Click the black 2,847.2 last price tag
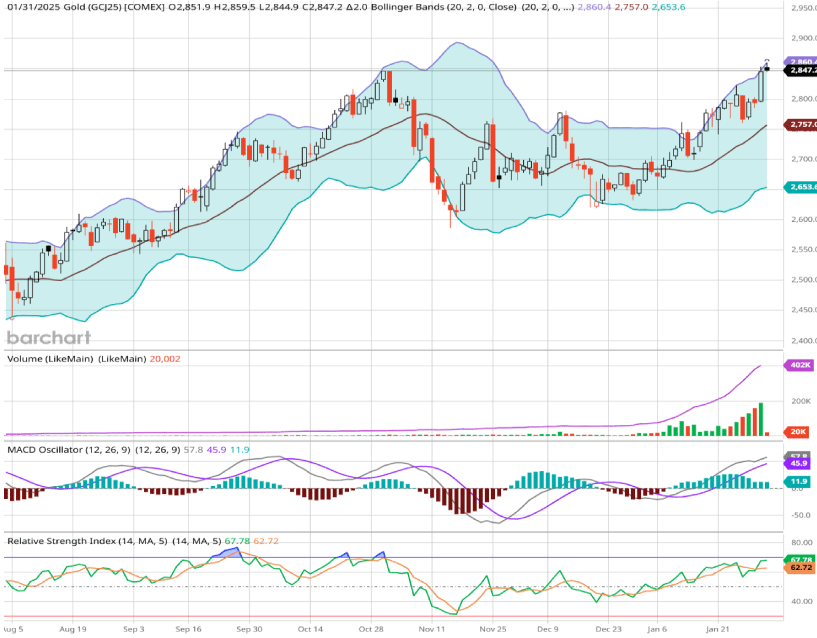Viewport: 817px width, 638px height. coord(802,70)
